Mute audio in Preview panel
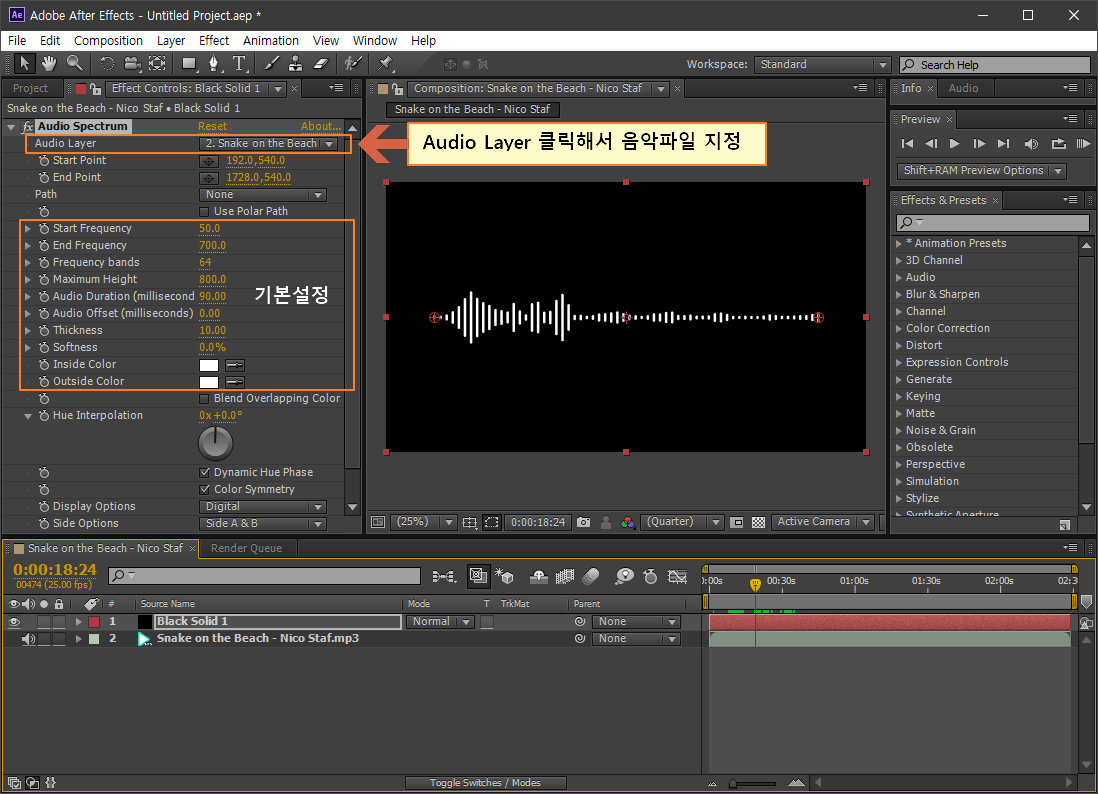1098x794 pixels. pos(1031,144)
